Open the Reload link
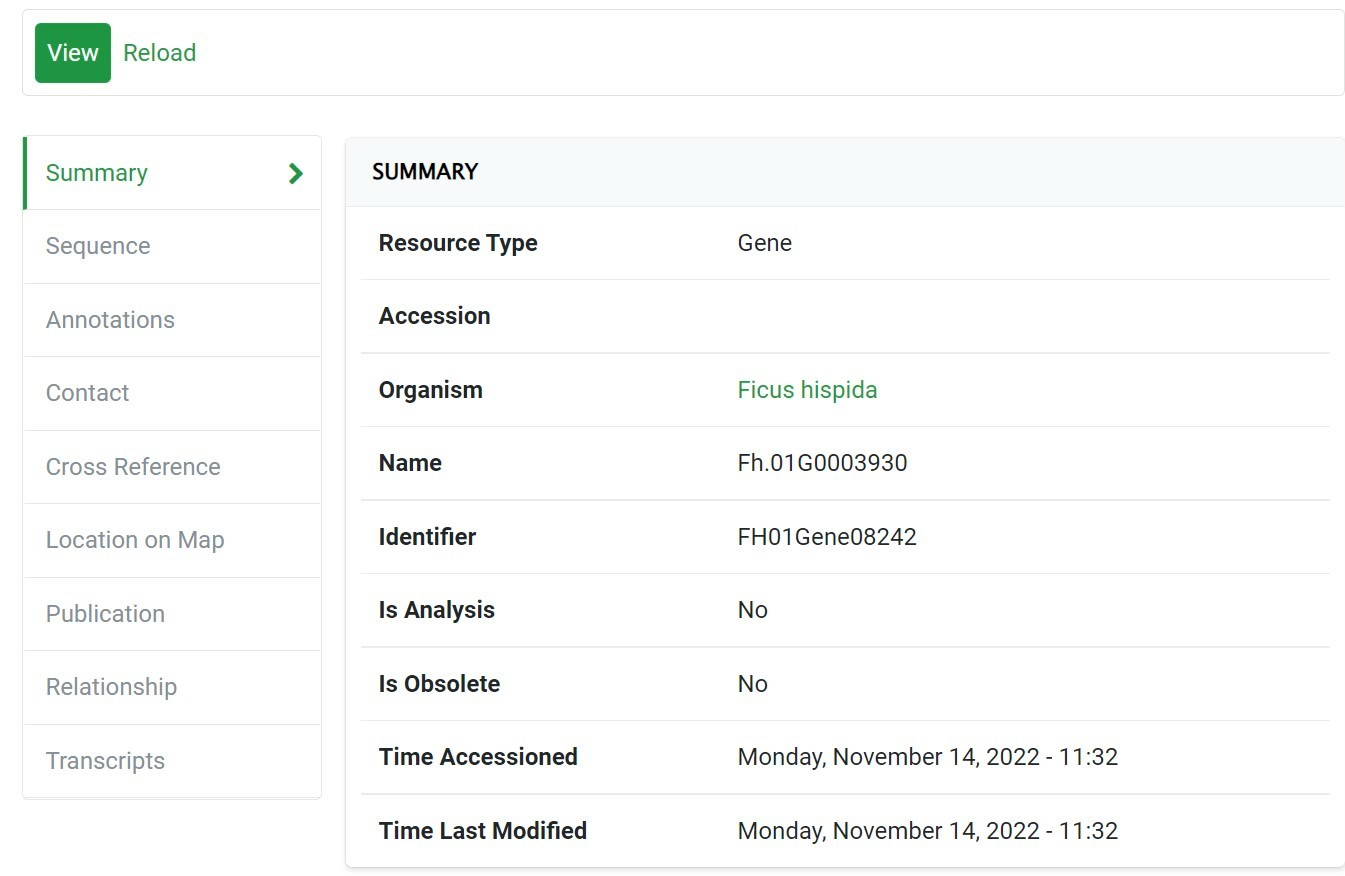This screenshot has width=1345, height=876. [x=159, y=53]
